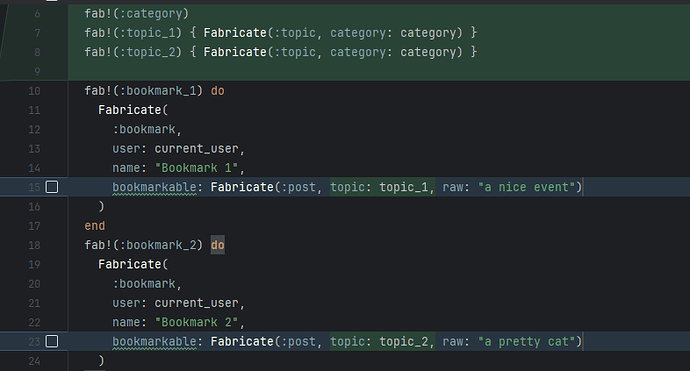Place cursor on fab!(:category) line
Viewport: 690px width, 371px height.
click(136, 14)
